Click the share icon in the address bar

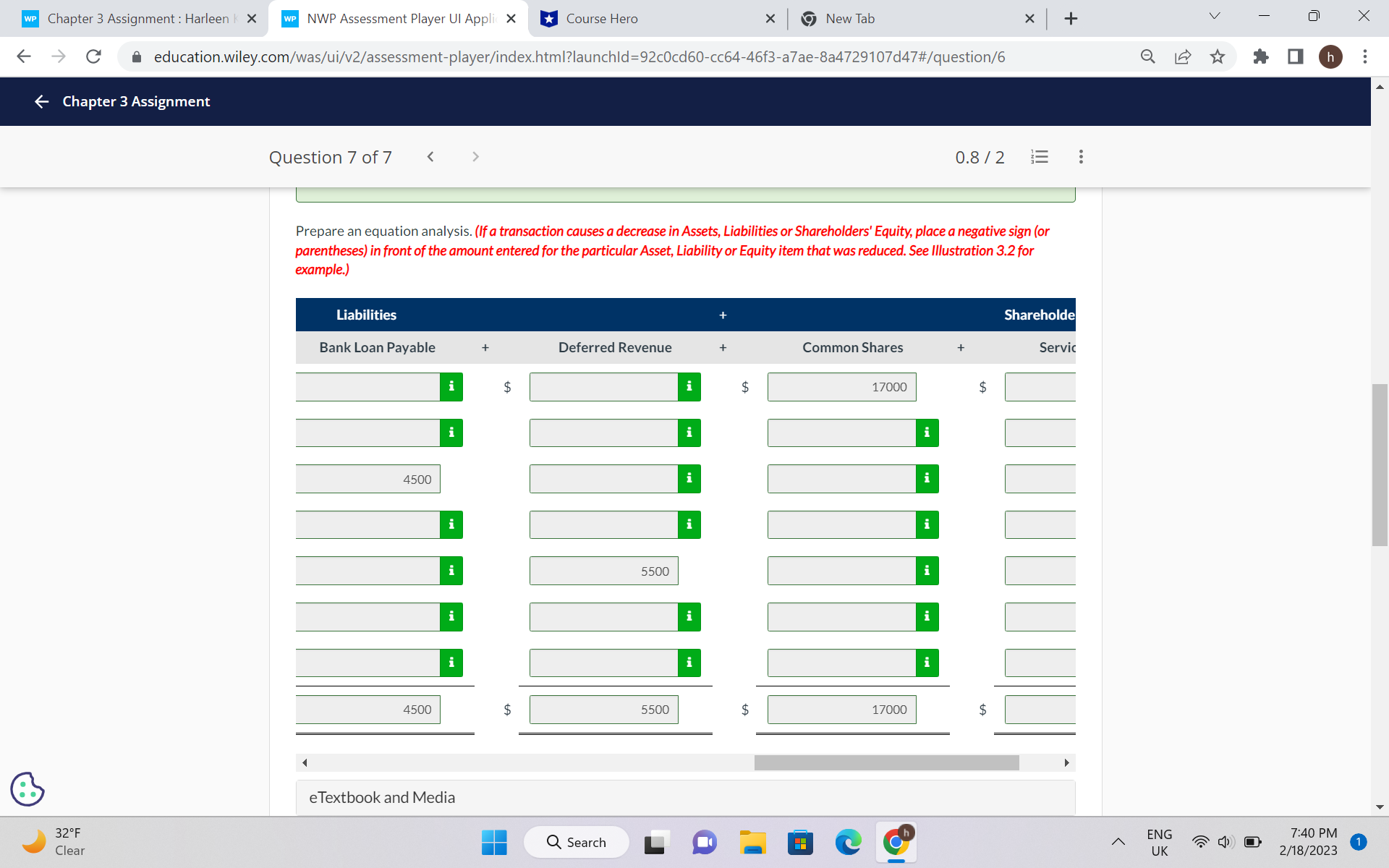[1183, 56]
